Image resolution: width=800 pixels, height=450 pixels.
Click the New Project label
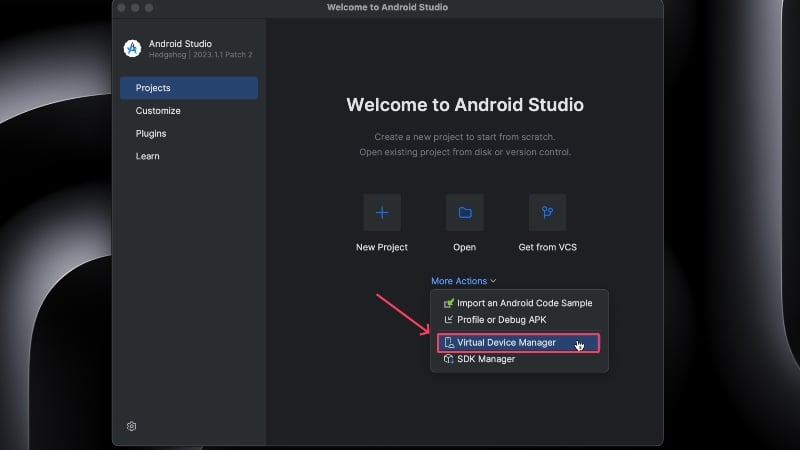[x=382, y=247]
